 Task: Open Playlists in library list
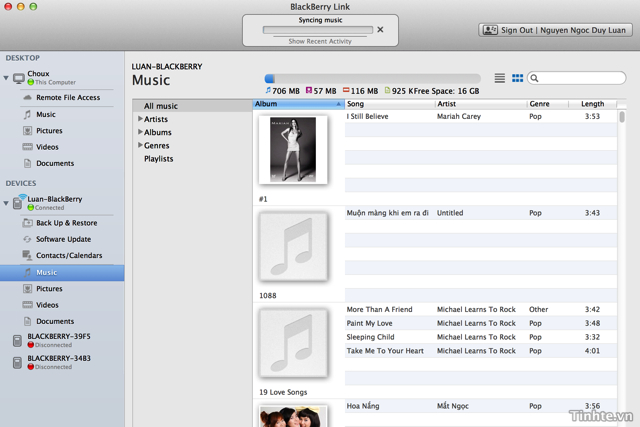[x=158, y=159]
